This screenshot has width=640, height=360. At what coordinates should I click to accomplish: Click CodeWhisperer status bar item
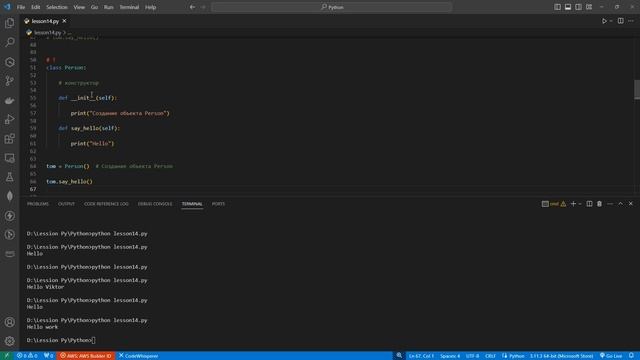[x=139, y=356]
